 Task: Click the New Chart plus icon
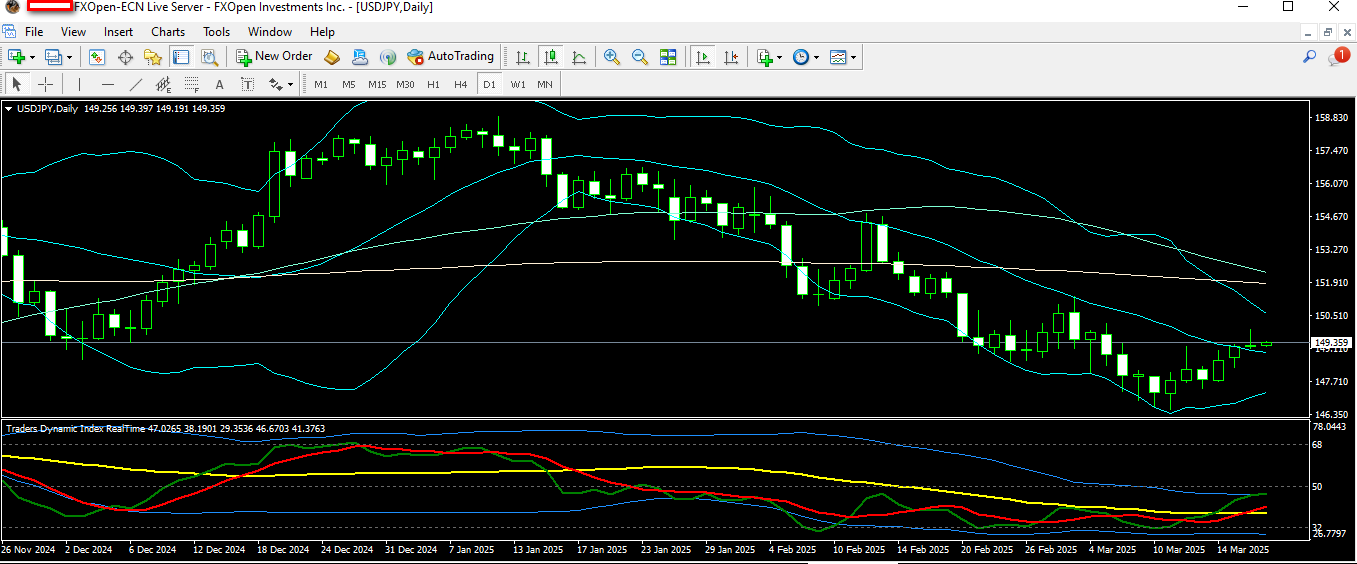17,57
